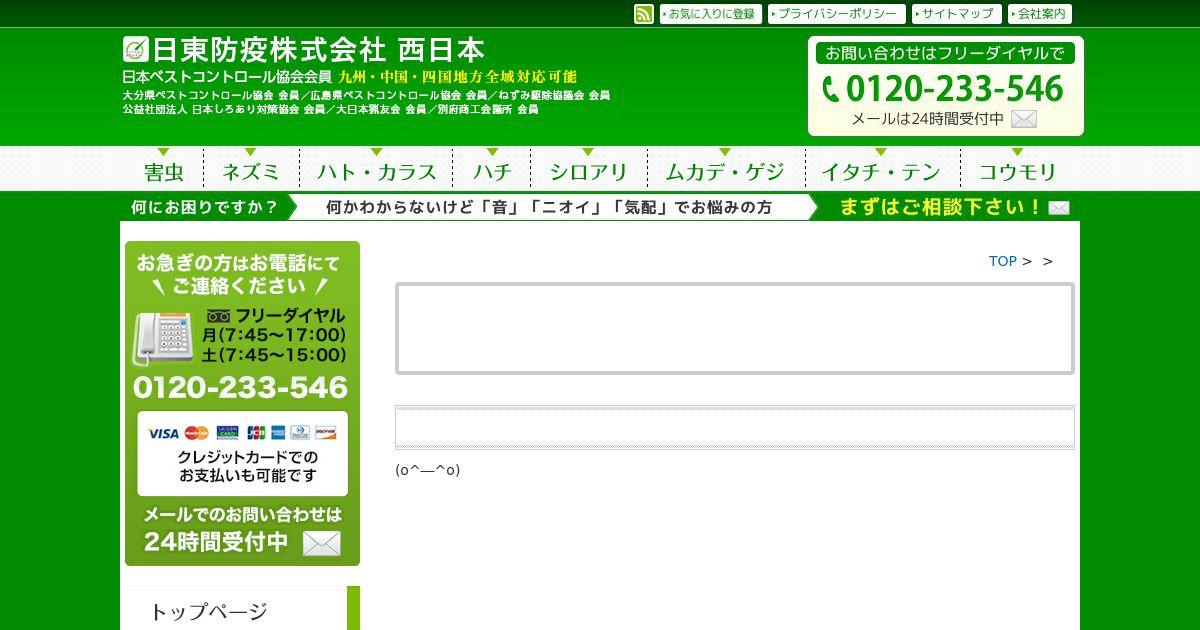Open the プライバシーポリシー page
This screenshot has height=630, width=1200.
837,14
